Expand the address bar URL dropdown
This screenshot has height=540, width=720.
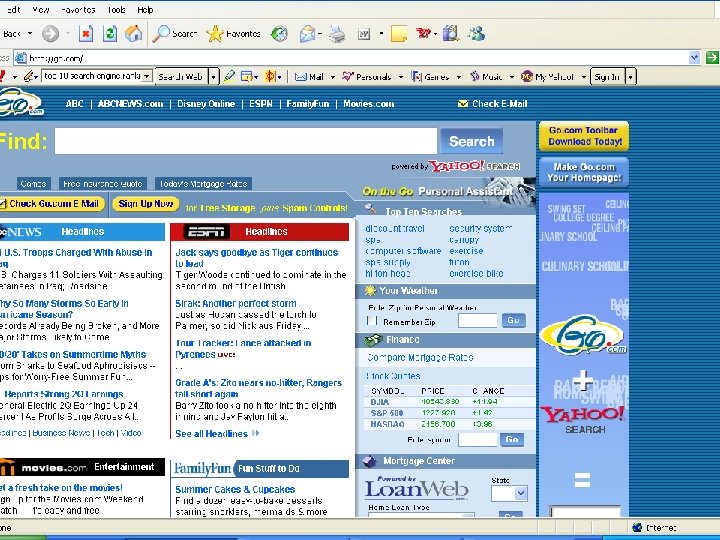coord(694,58)
